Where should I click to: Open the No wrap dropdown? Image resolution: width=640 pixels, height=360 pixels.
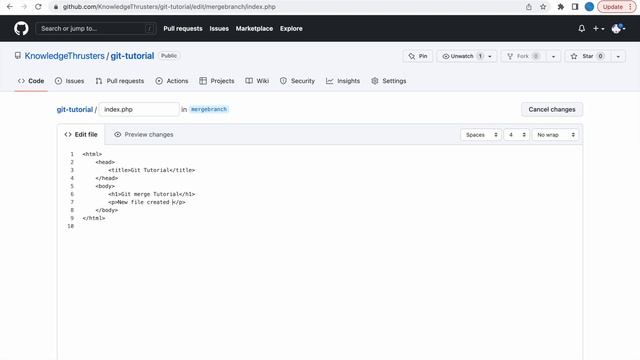(x=555, y=135)
